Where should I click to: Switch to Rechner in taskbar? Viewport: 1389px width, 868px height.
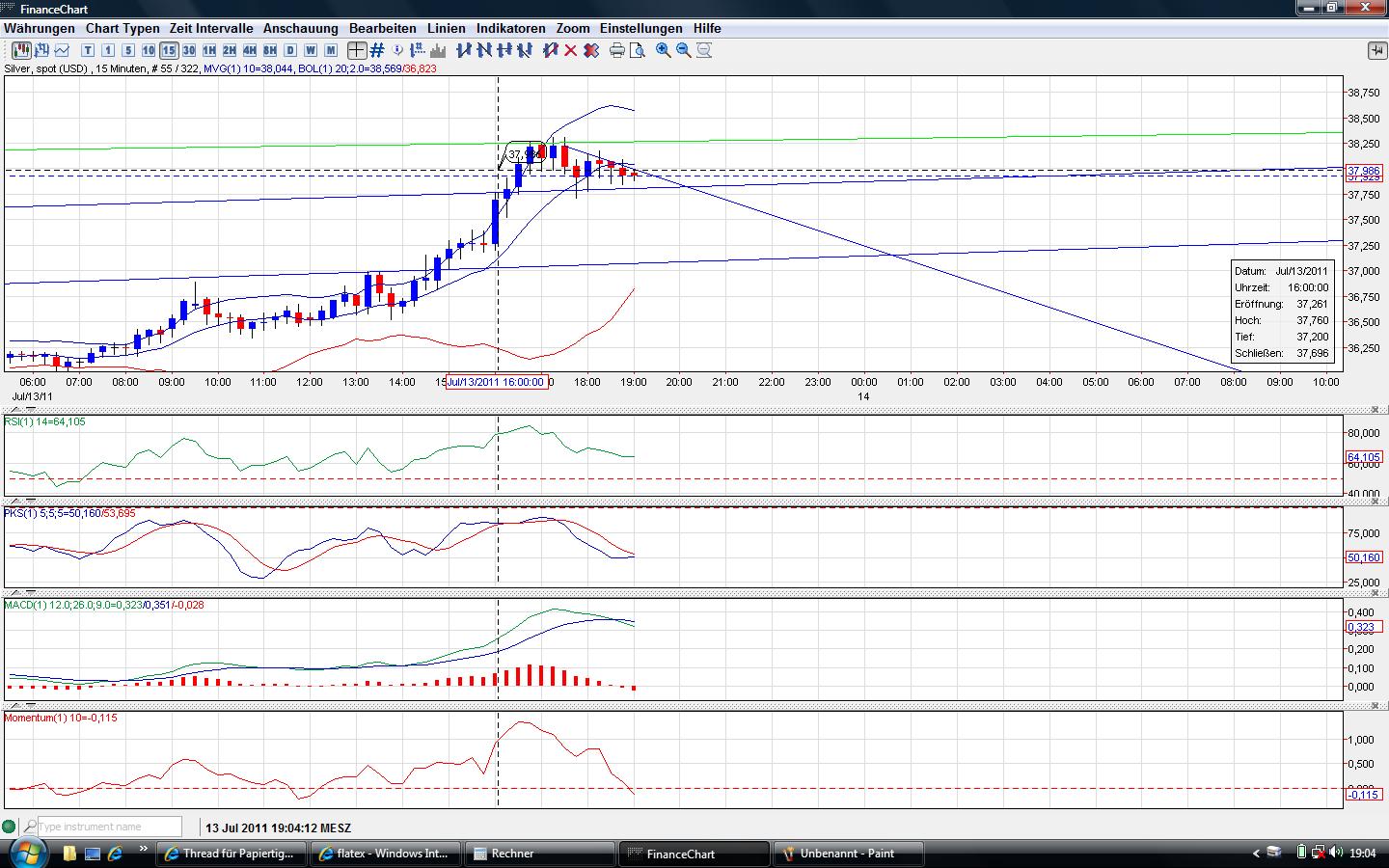540,854
